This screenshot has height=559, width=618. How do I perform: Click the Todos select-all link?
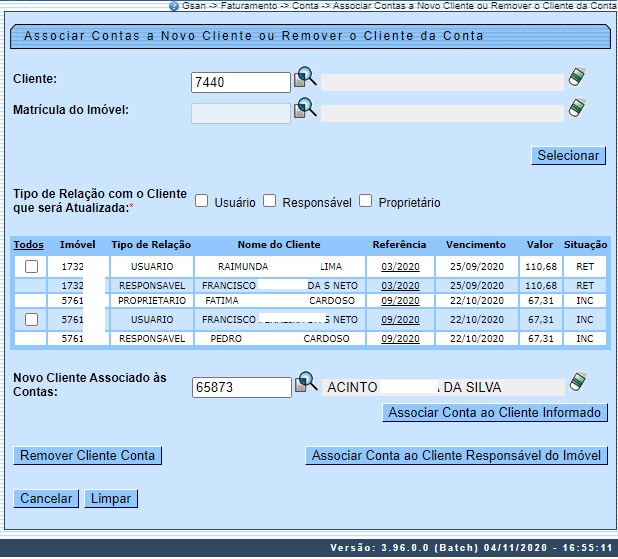29,245
